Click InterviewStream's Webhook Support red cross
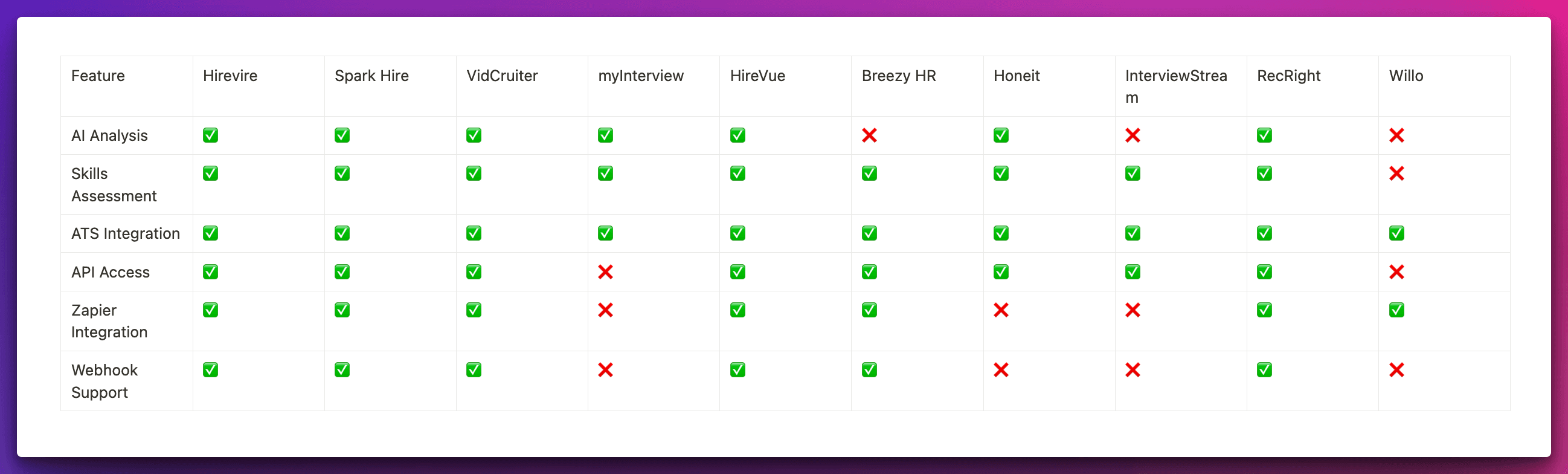The image size is (1568, 474). point(1132,370)
